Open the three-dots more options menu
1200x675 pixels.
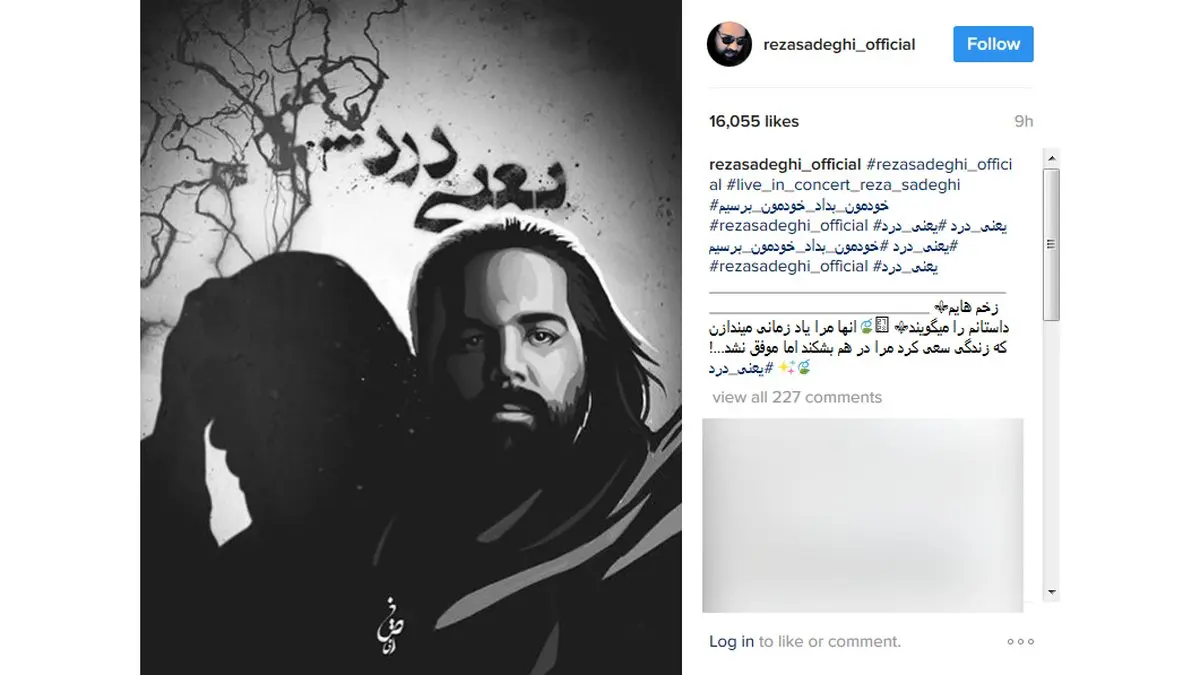tap(1020, 642)
